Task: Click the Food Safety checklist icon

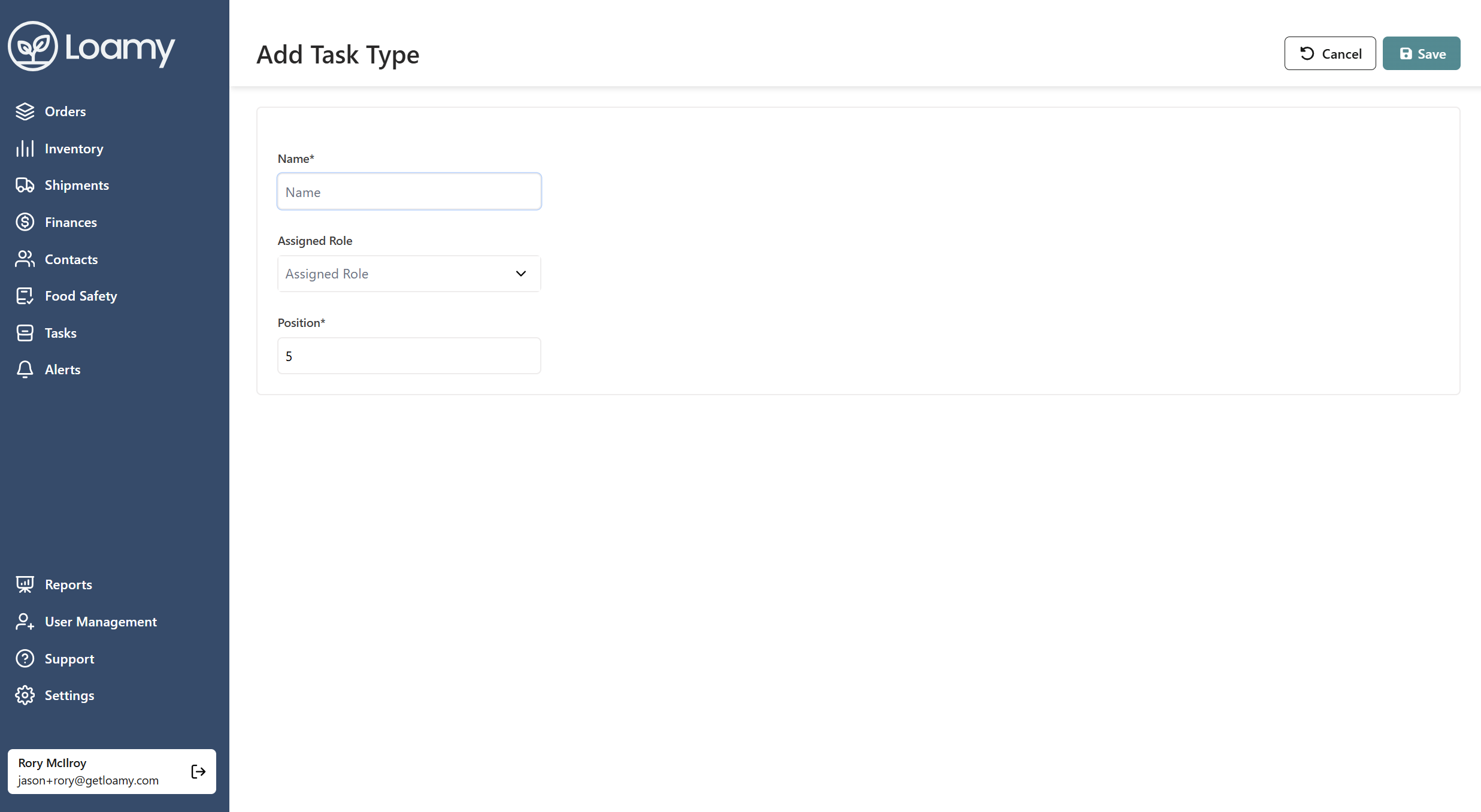Action: coord(25,295)
